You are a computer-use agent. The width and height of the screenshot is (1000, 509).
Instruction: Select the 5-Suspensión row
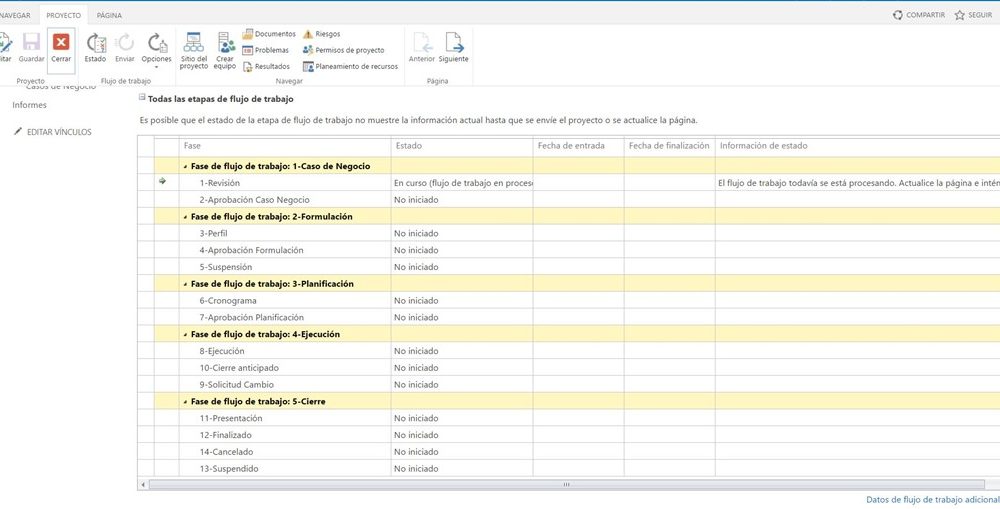[x=568, y=267]
